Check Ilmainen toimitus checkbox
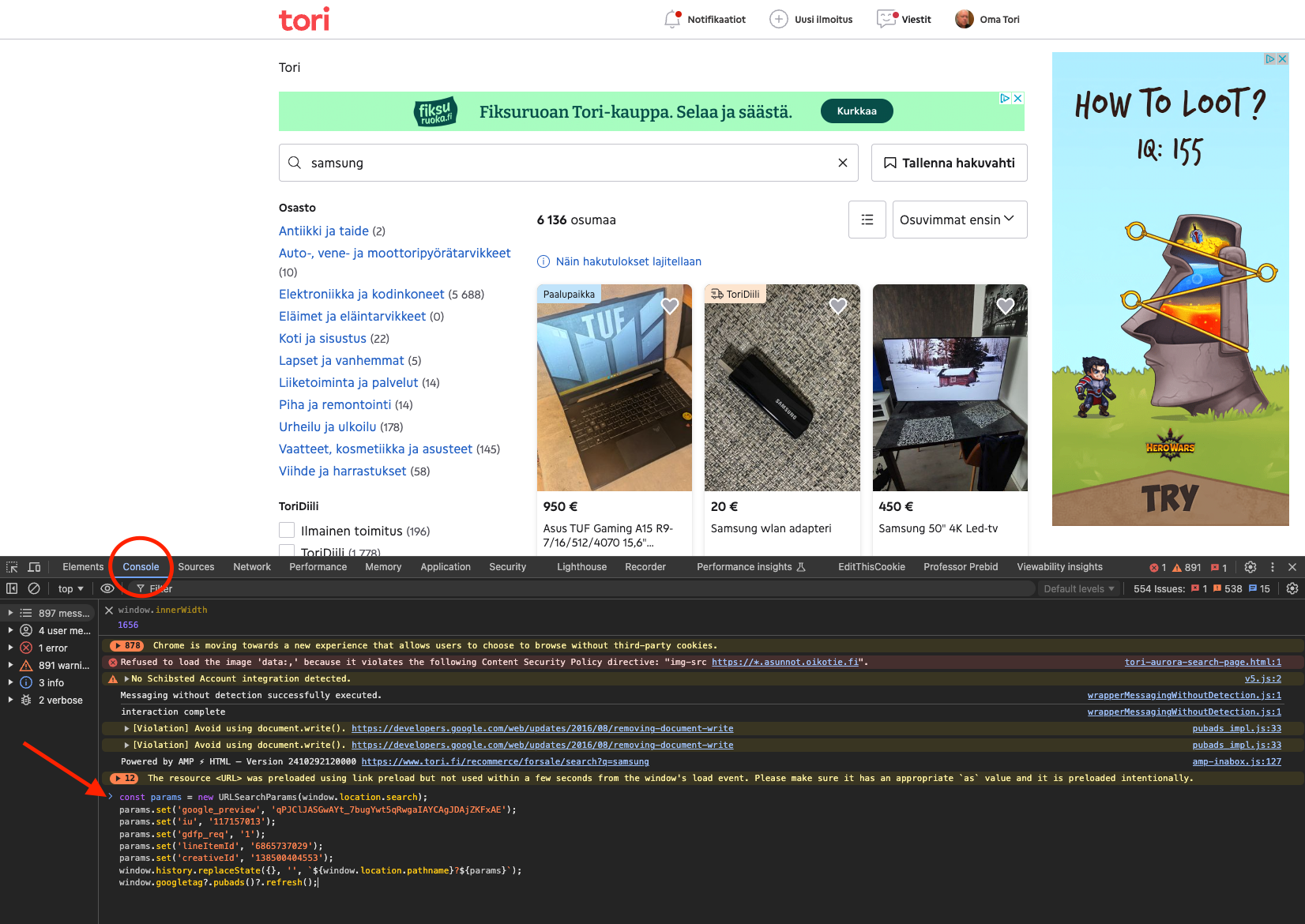The height and width of the screenshot is (924, 1305). [x=287, y=530]
